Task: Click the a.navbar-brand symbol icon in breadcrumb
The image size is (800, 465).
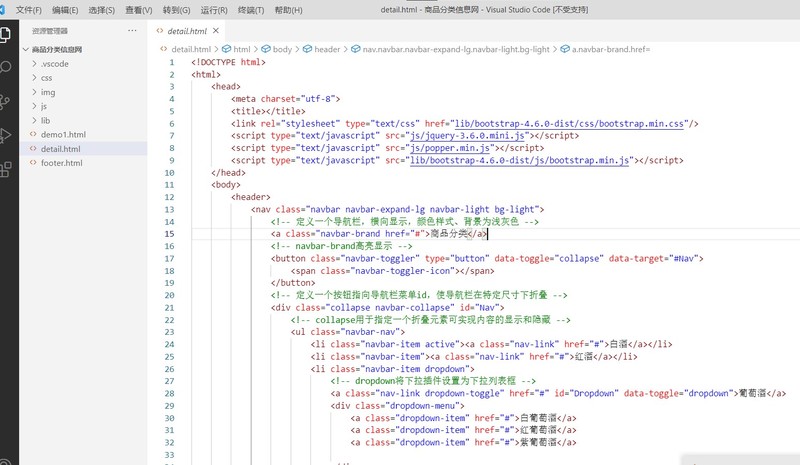Action: coord(565,49)
